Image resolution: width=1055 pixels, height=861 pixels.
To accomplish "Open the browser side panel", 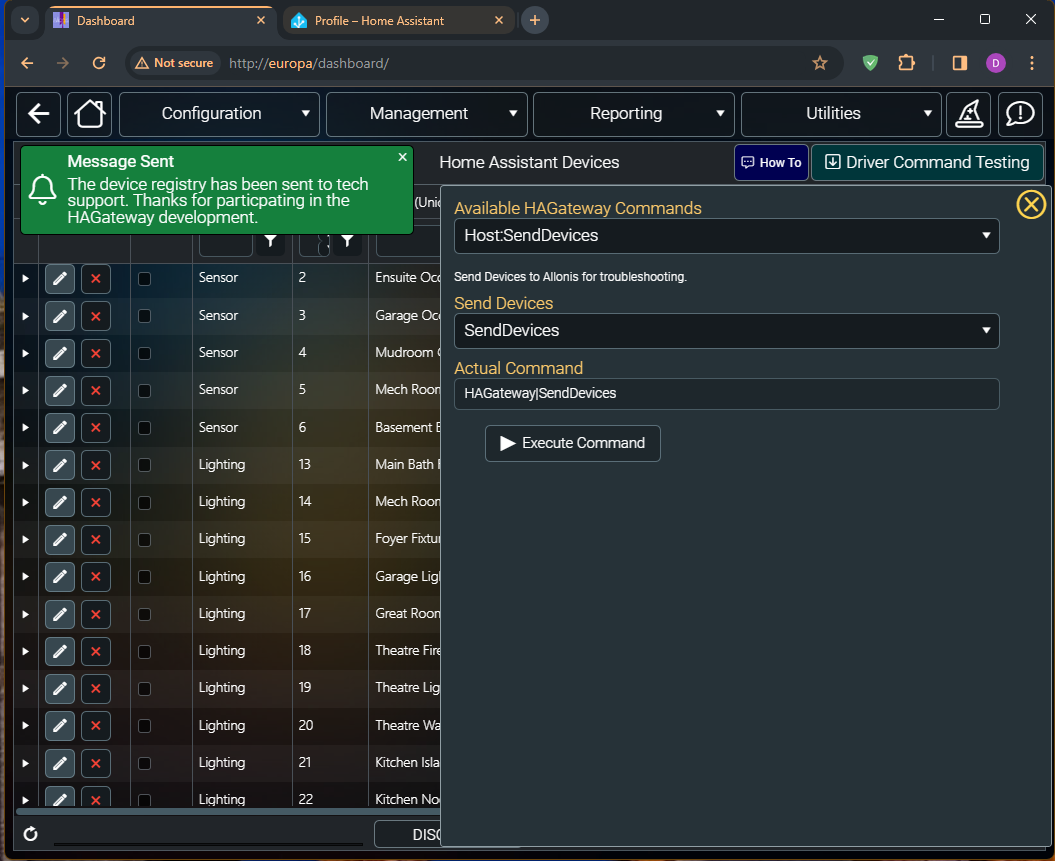I will [x=959, y=63].
